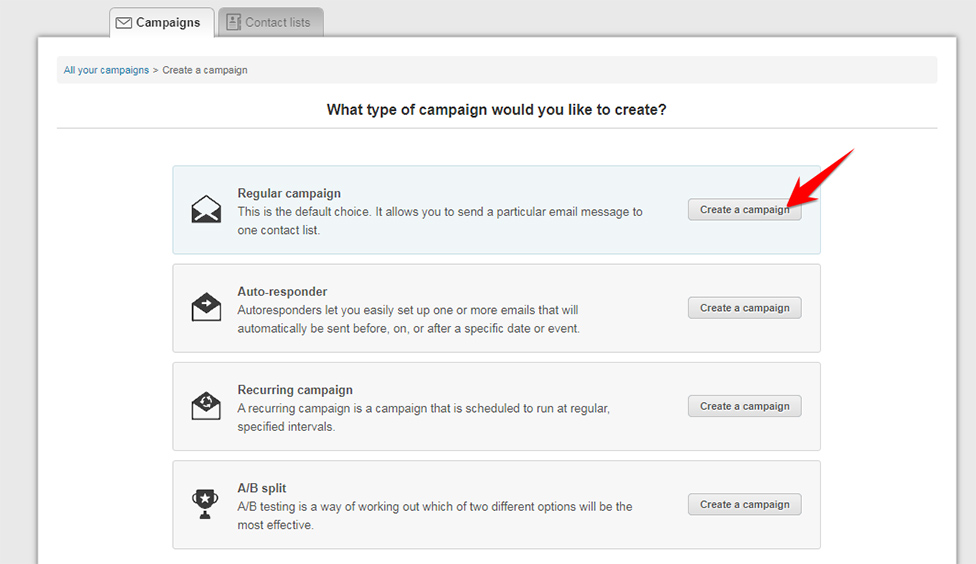This screenshot has width=976, height=564.
Task: Click the contact card icon in Contact lists tab
Action: [233, 22]
